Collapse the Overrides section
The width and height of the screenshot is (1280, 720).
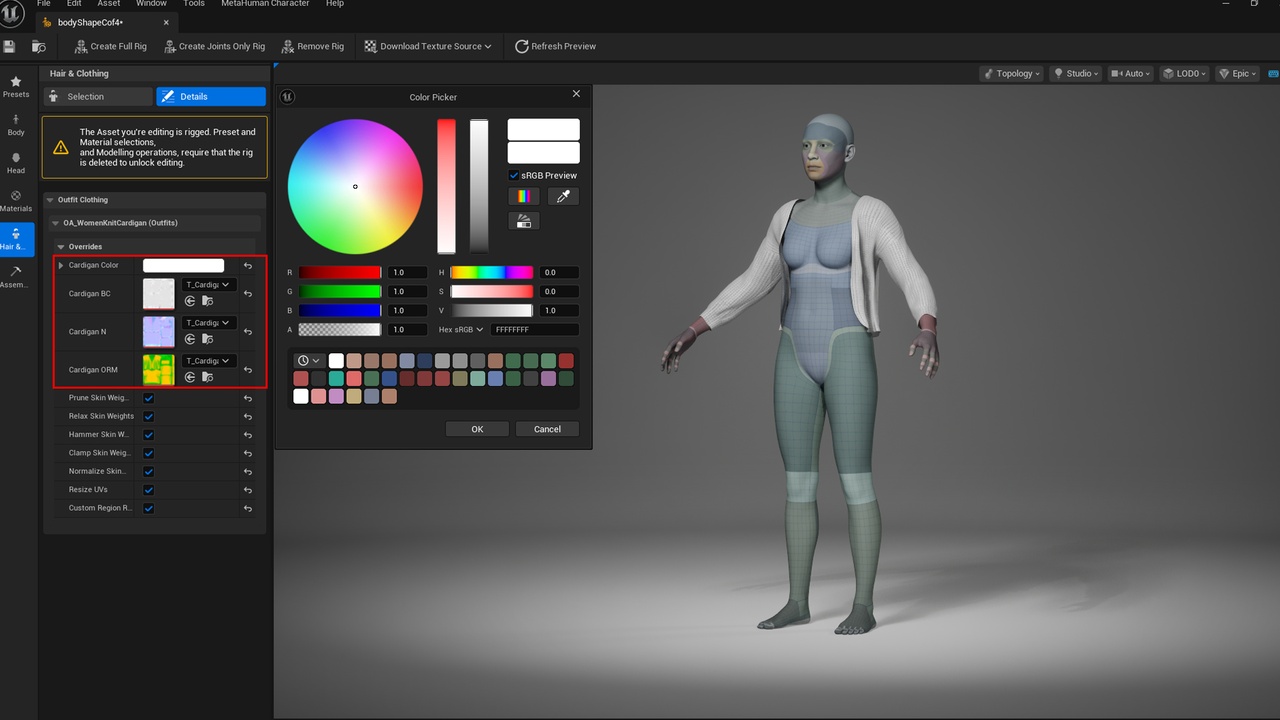(61, 247)
